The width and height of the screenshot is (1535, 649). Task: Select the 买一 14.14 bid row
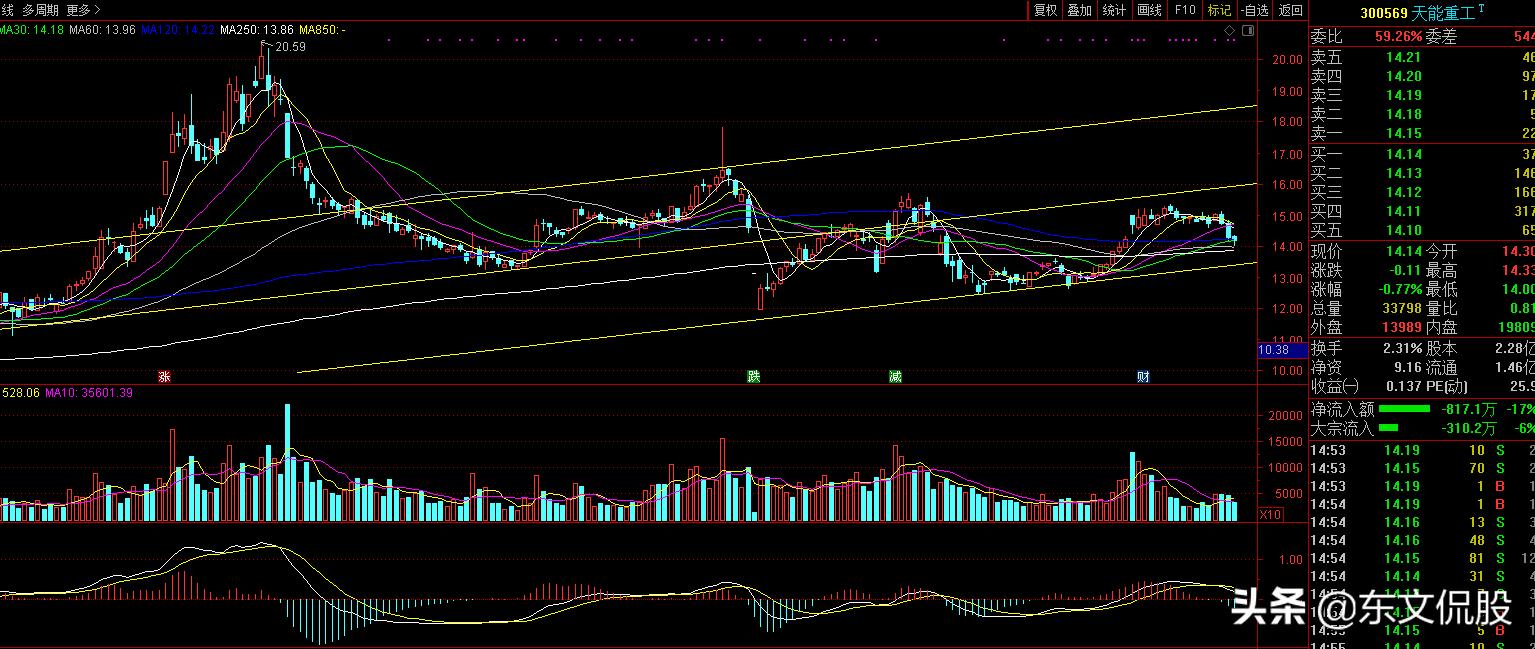point(1422,154)
